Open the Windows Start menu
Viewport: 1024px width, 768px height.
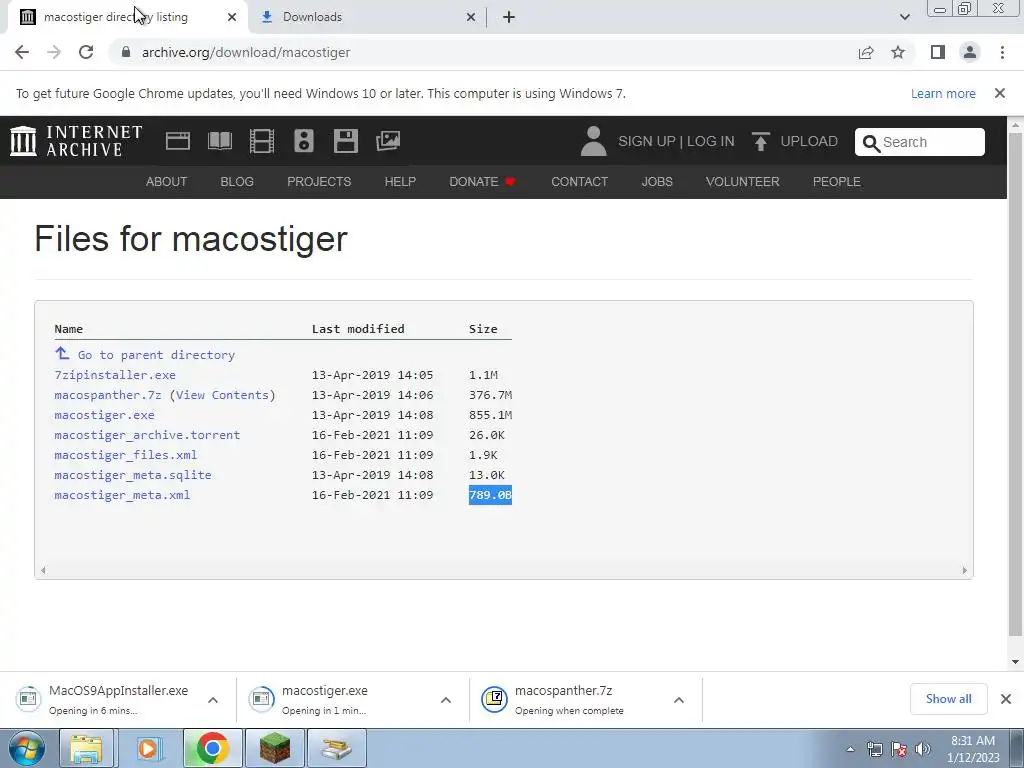[25, 748]
